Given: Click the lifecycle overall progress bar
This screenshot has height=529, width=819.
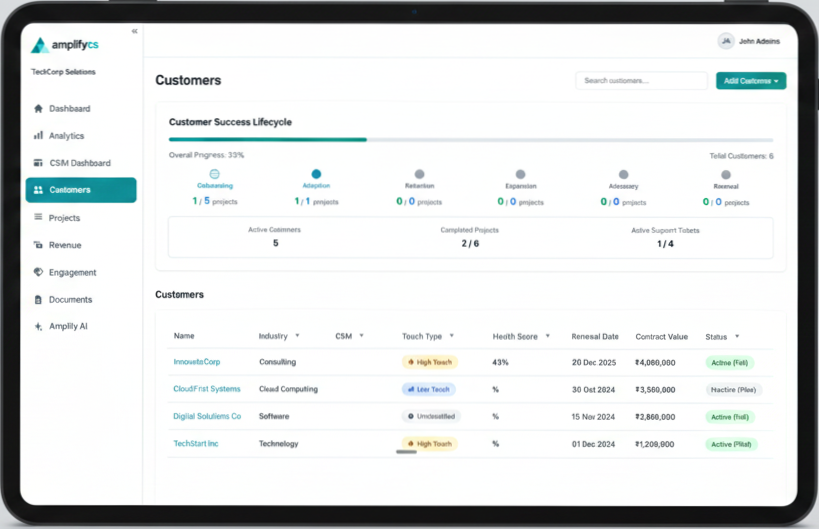Looking at the screenshot, I should coord(471,140).
